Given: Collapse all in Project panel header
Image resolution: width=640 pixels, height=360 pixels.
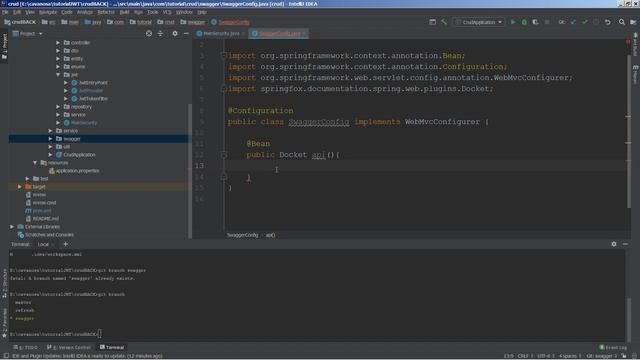Looking at the screenshot, I should [160, 33].
